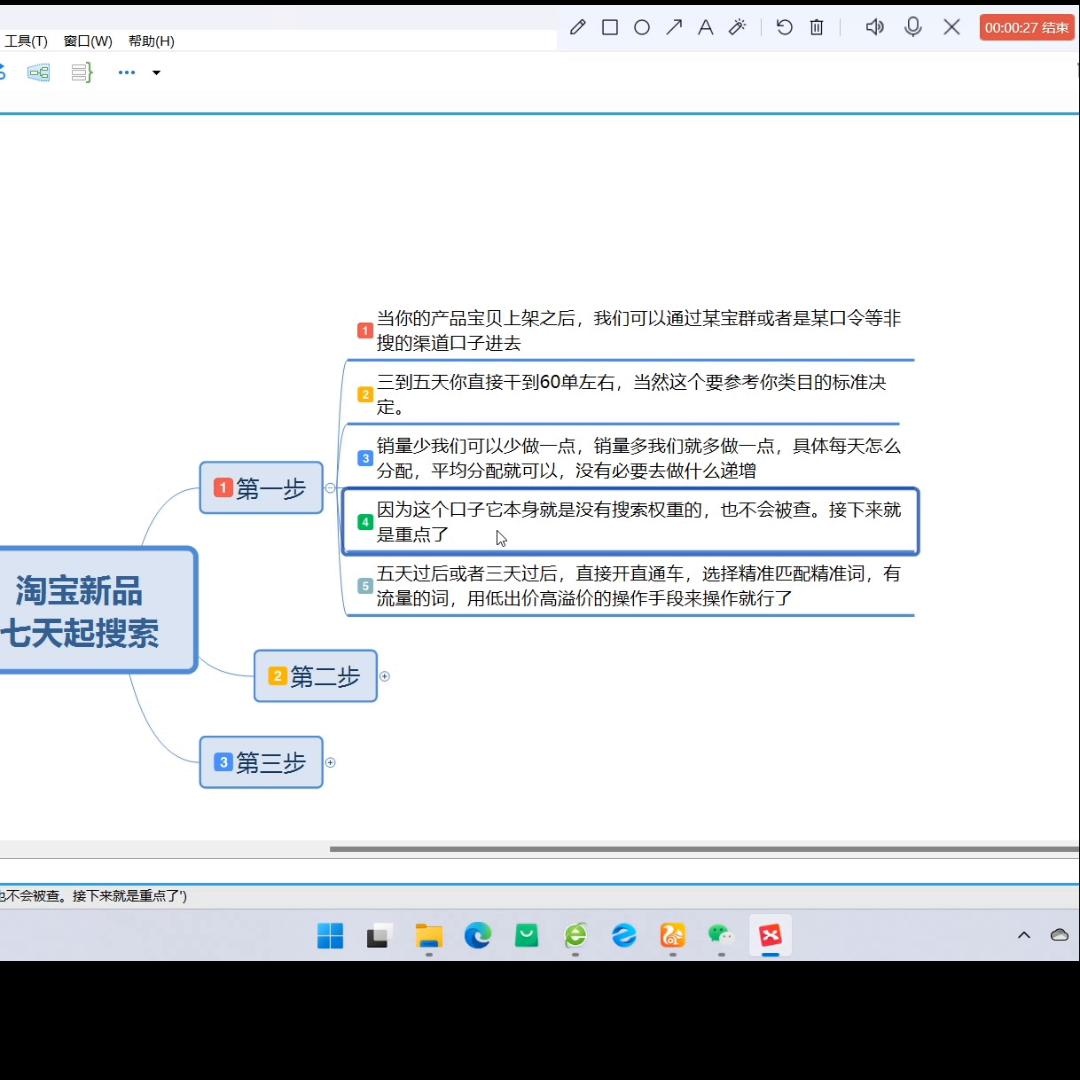Select the 第三步 topic node
This screenshot has width=1080, height=1080.
pos(261,762)
